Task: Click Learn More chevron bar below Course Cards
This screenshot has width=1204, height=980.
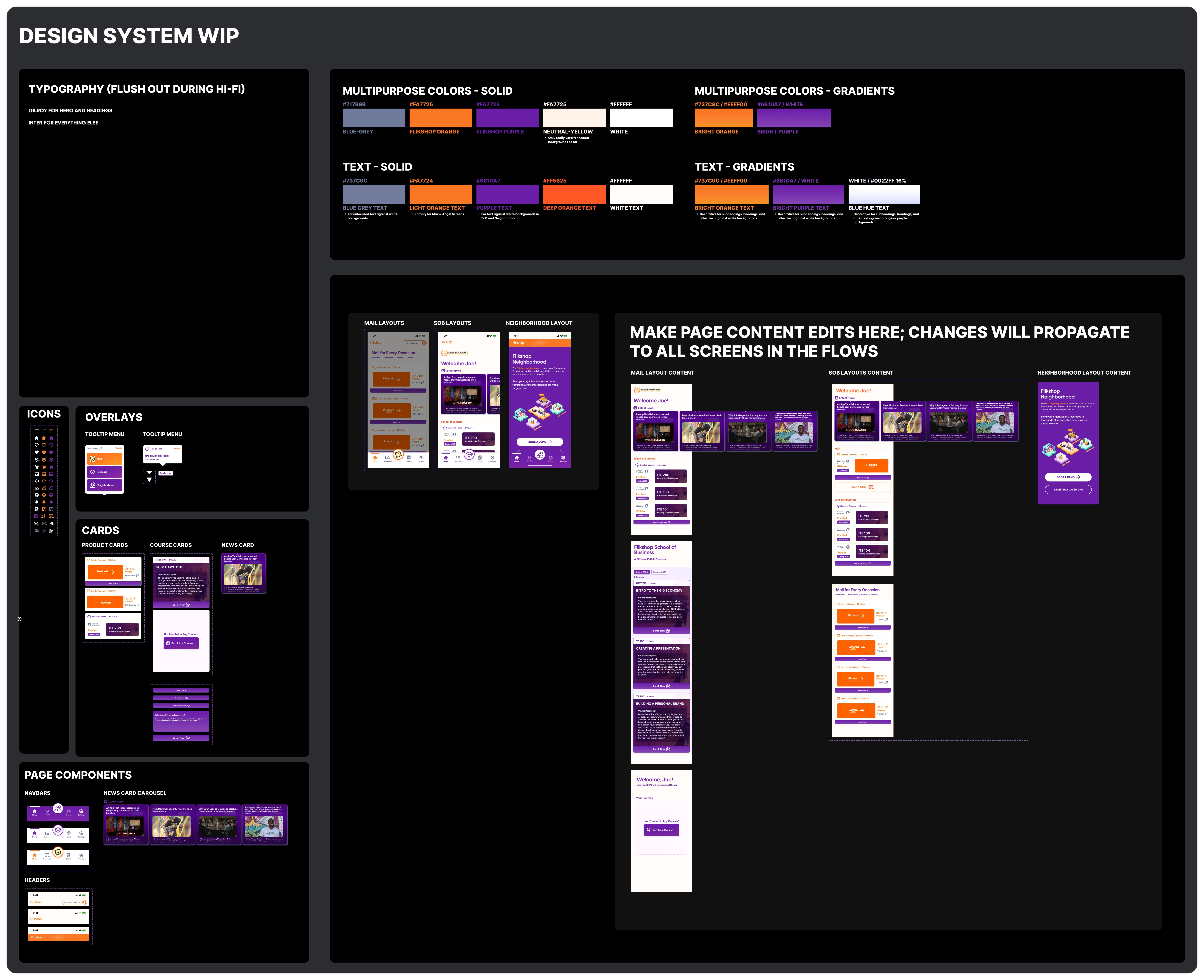Action: (x=181, y=690)
